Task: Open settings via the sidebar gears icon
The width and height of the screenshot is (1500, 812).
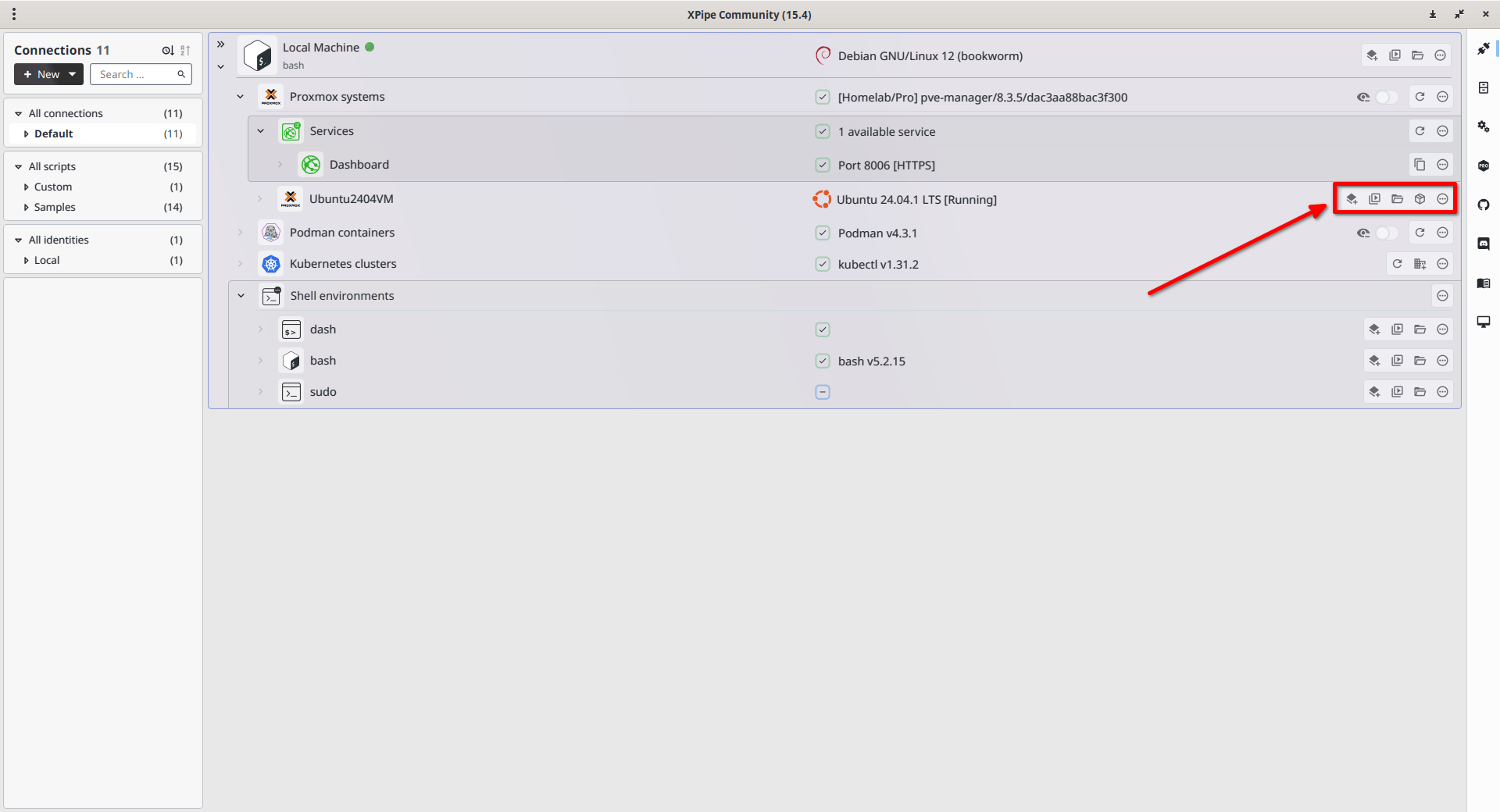Action: (1484, 126)
